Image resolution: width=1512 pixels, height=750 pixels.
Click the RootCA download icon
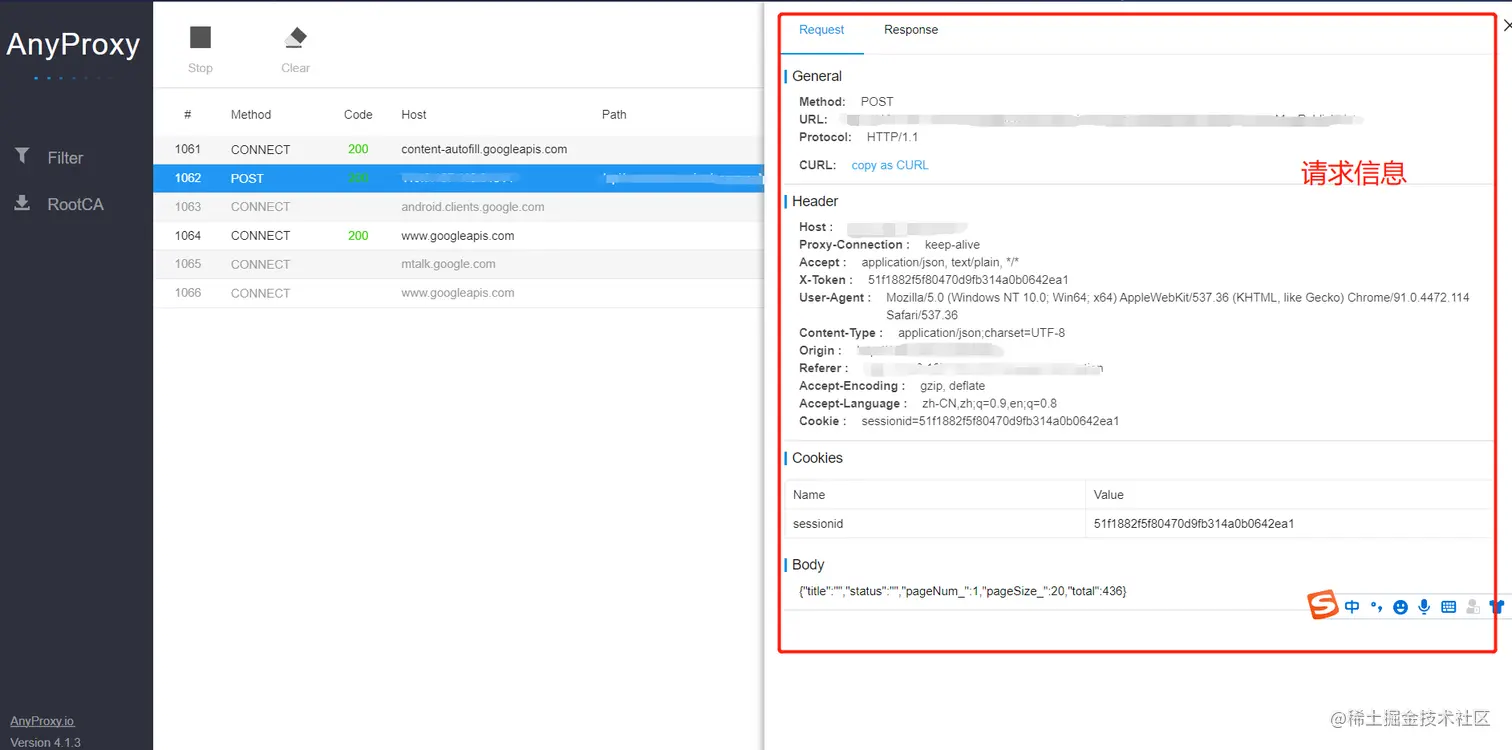click(x=22, y=203)
